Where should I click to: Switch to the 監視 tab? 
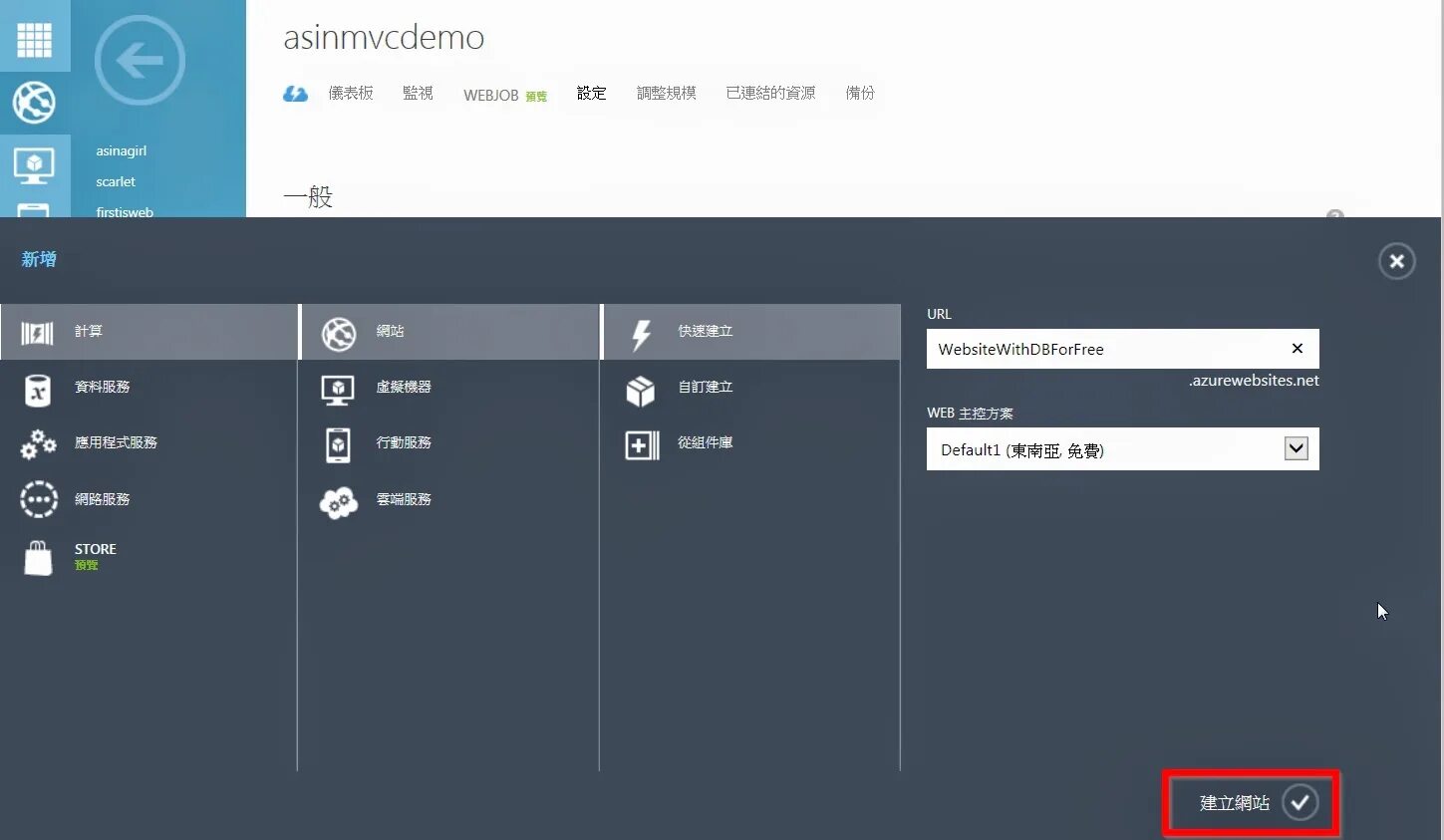(x=418, y=93)
